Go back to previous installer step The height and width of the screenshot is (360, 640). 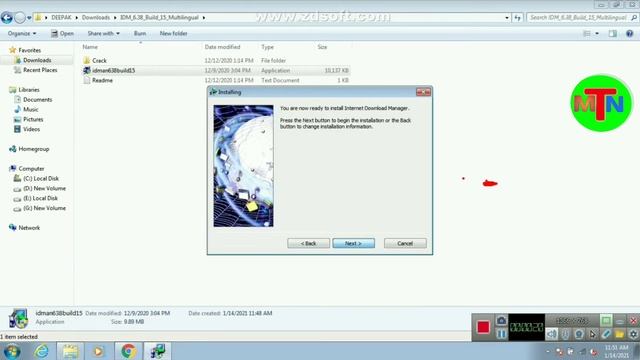(308, 243)
